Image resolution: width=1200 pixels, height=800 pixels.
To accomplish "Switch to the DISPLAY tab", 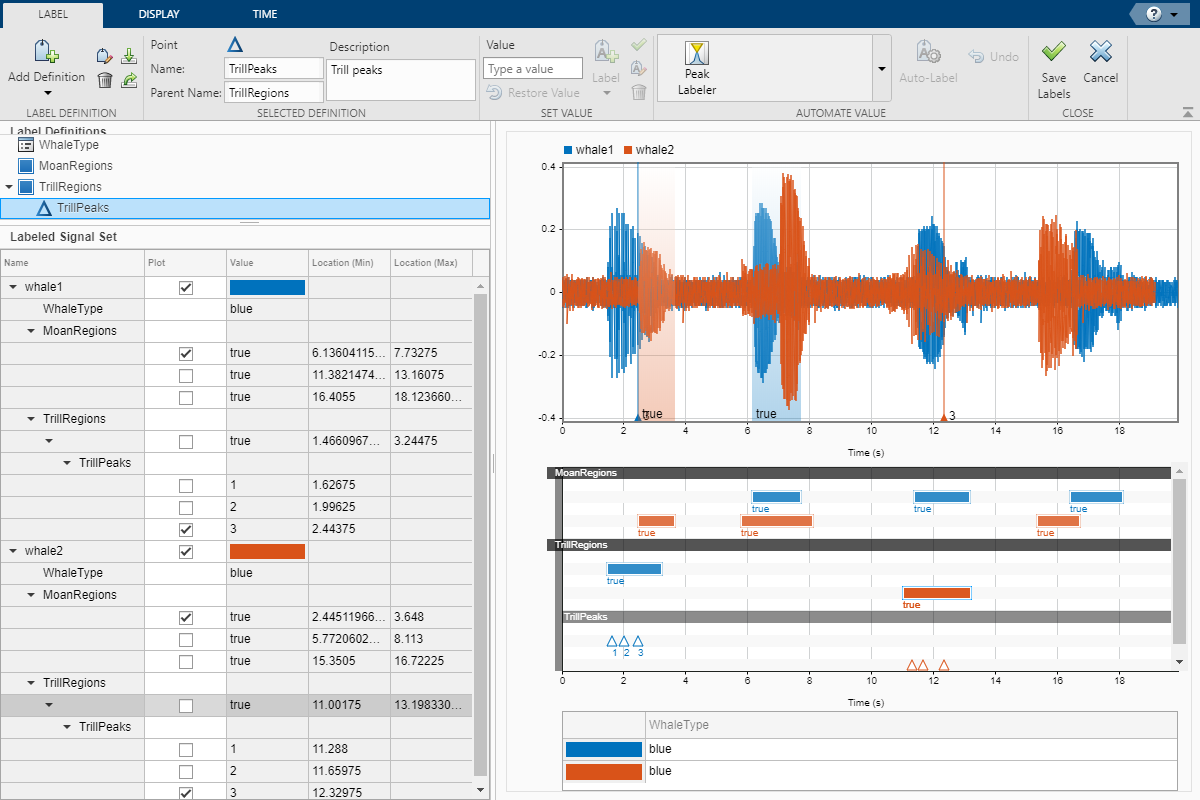I will pos(159,14).
